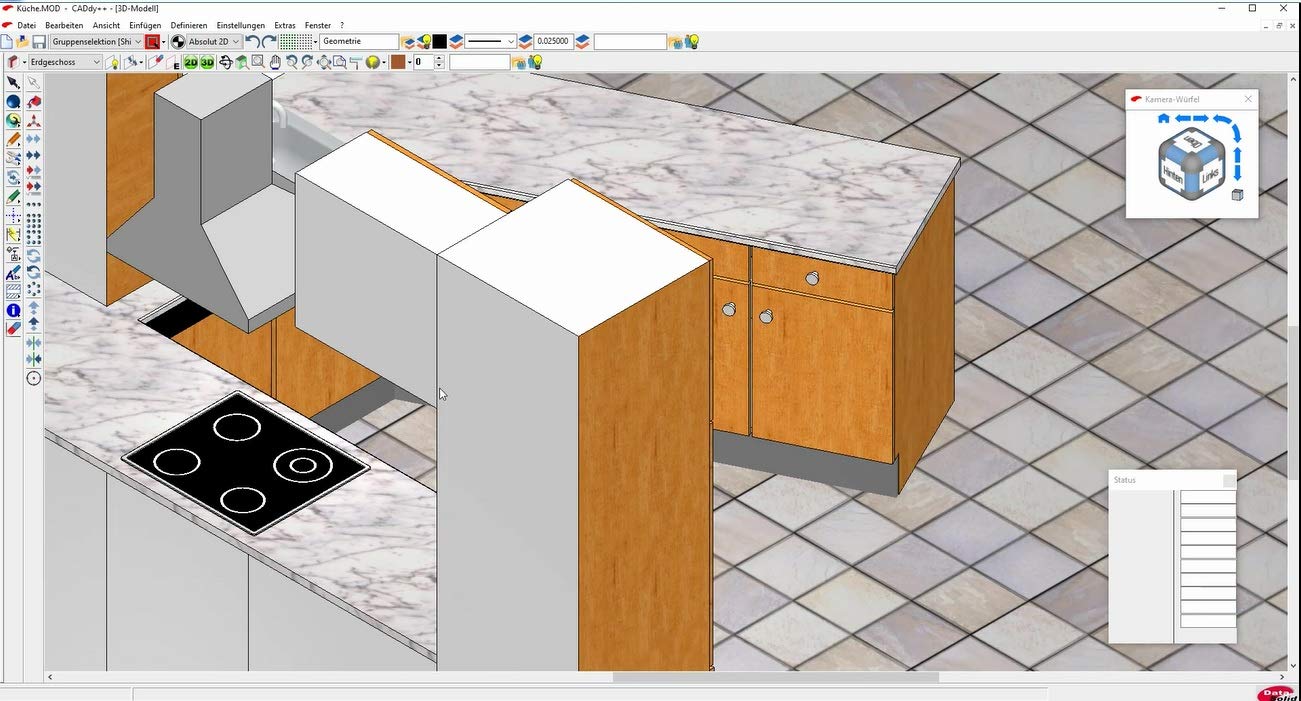
Task: Open the Gruppenselektion dropdown
Action: (97, 42)
